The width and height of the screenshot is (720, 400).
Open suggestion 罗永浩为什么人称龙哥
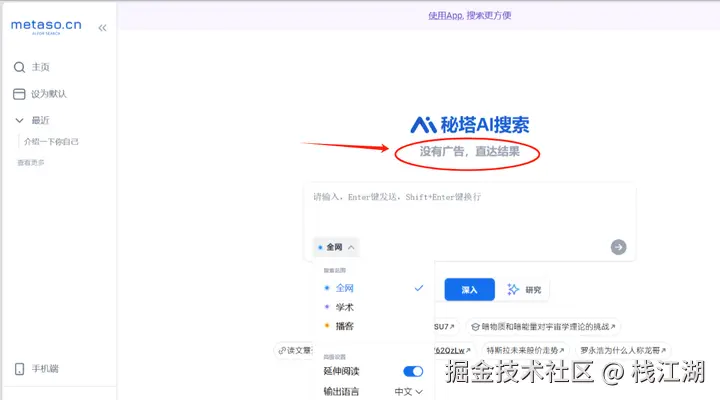pyautogui.click(x=623, y=350)
